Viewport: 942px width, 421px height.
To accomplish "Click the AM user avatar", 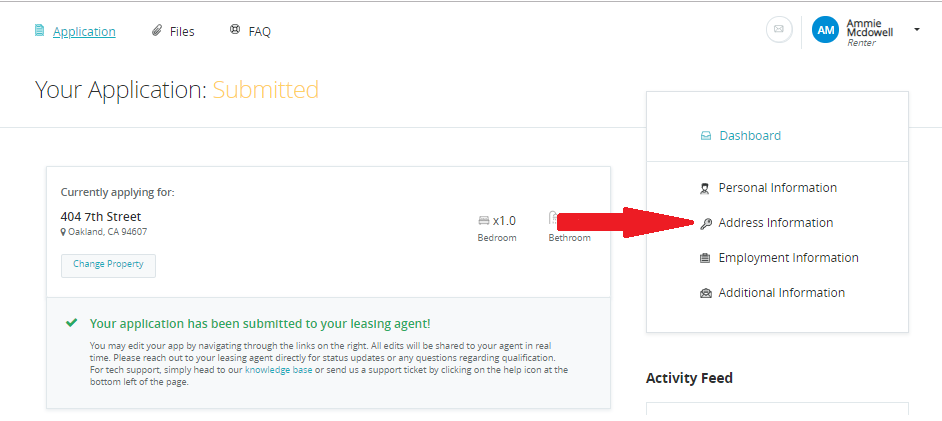I will coord(825,30).
